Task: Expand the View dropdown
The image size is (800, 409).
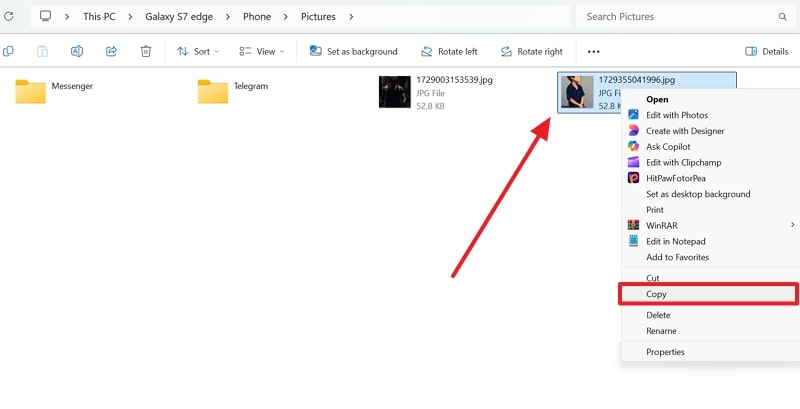Action: 261,51
